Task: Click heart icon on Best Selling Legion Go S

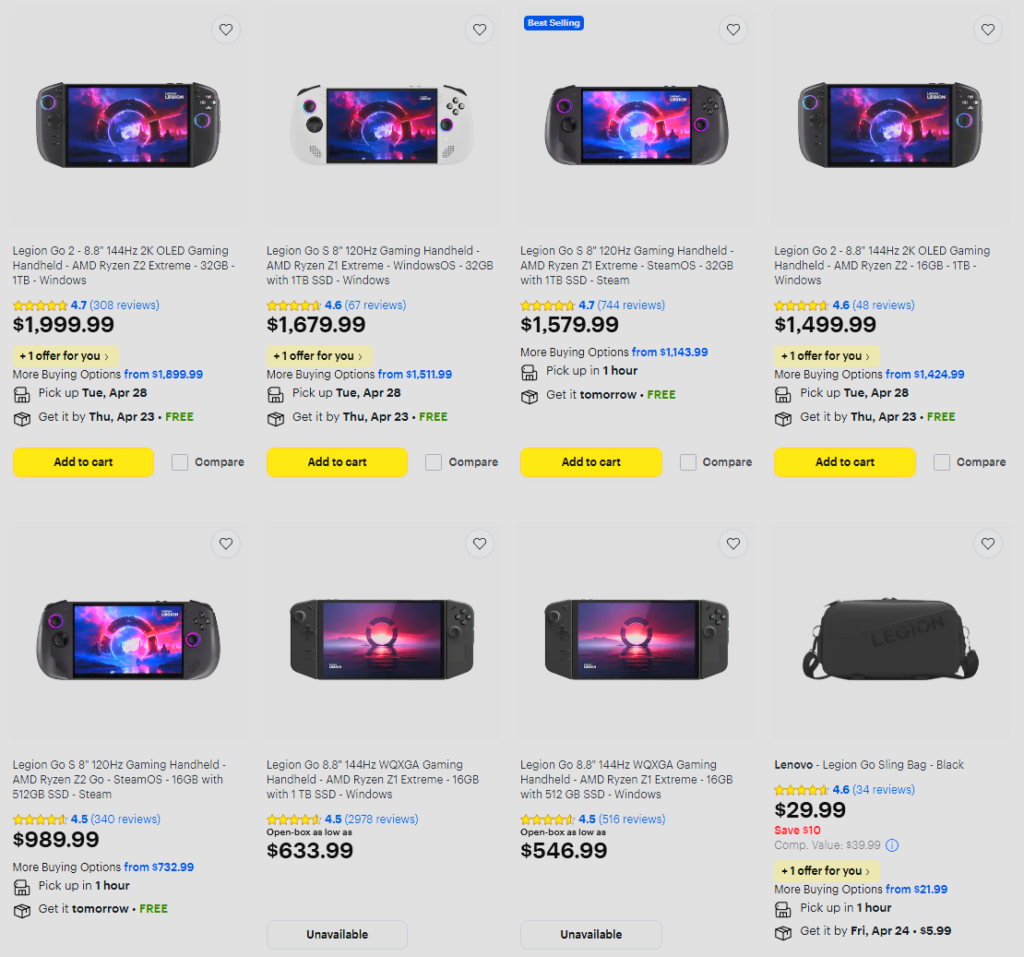Action: point(734,30)
